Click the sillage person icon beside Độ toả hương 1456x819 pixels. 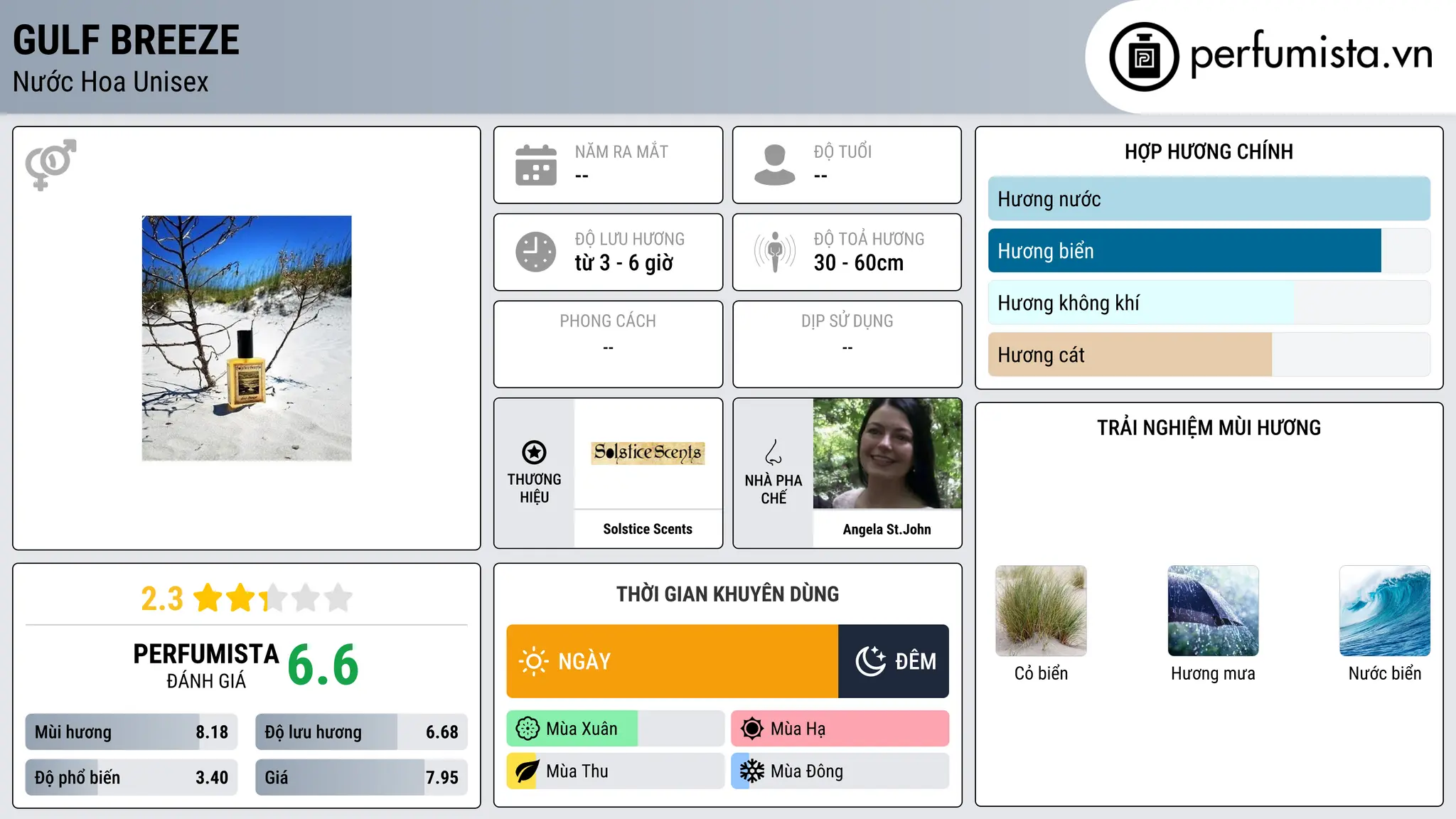click(774, 252)
